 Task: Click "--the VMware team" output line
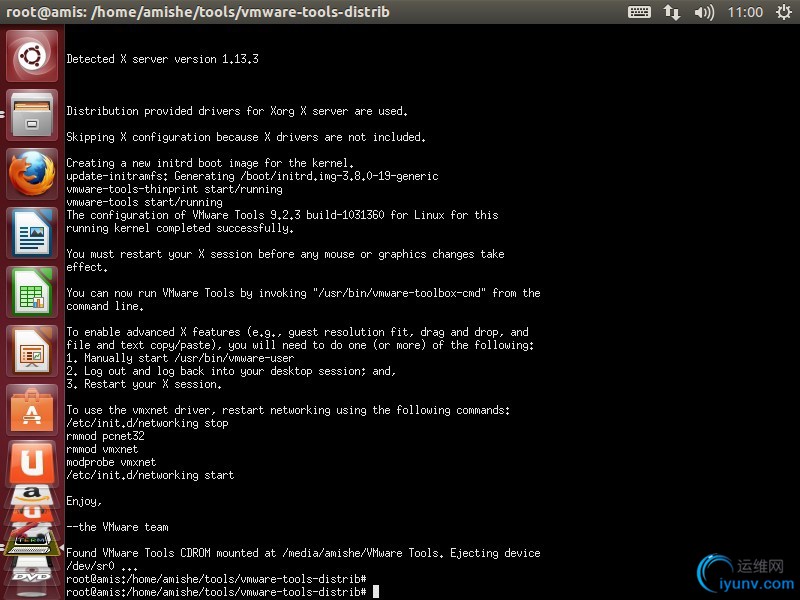point(117,527)
